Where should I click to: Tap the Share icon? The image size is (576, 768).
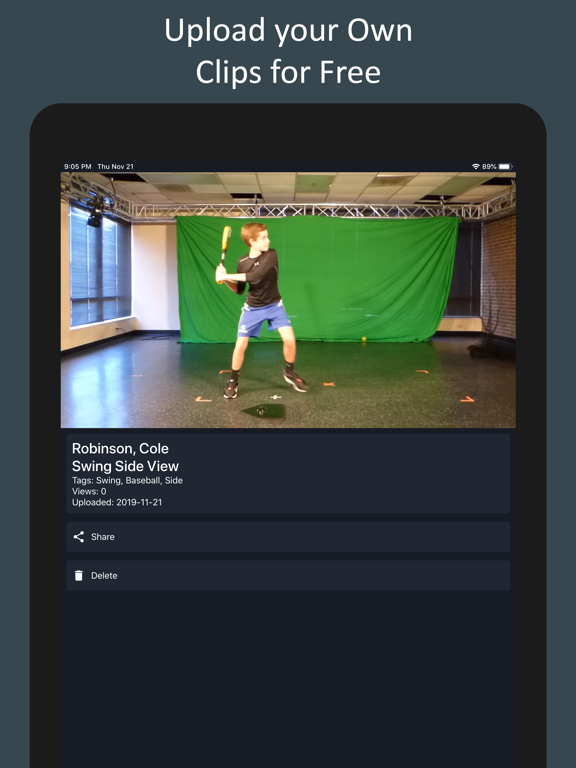(x=78, y=537)
